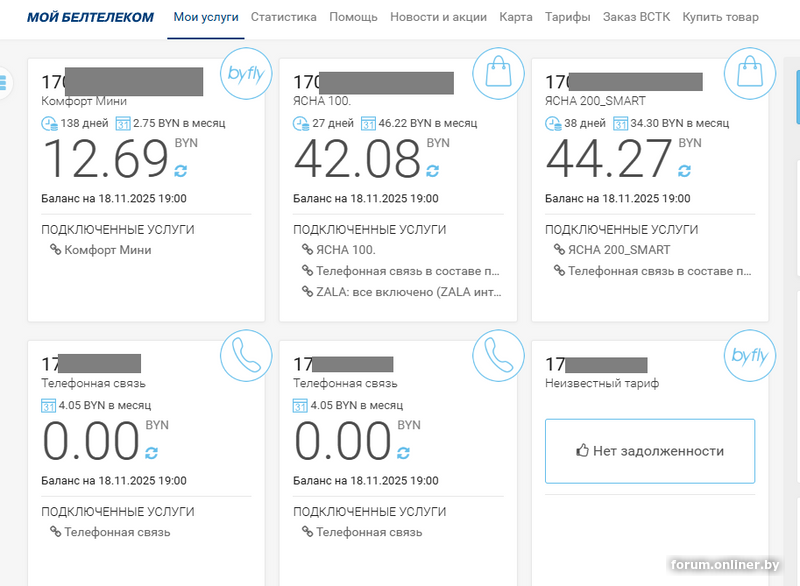Image resolution: width=800 pixels, height=586 pixels.
Task: Click calendar icon next to 34.30 BYN в месяц
Action: (x=620, y=124)
